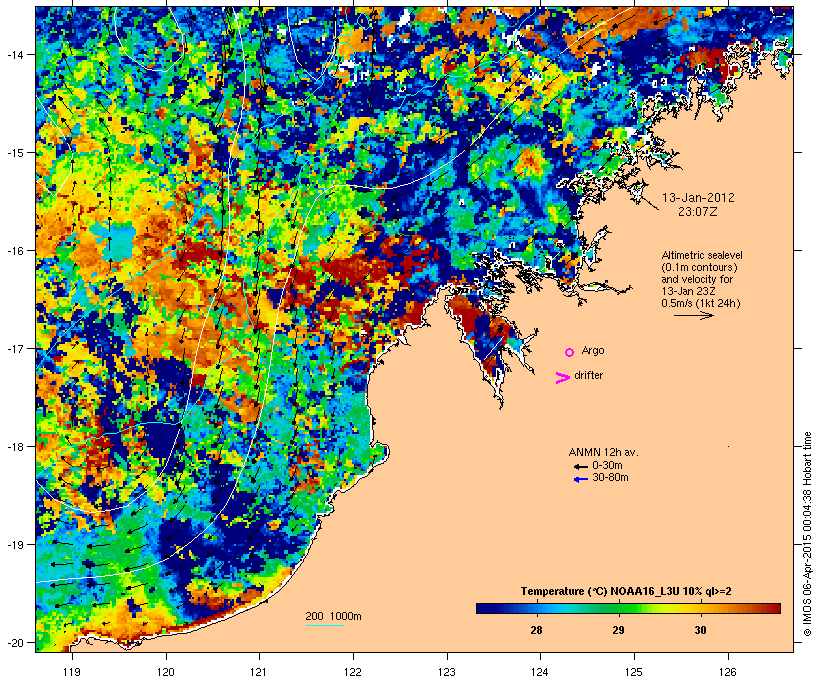Click the '0.5m/s (1kt 24h)' text
The width and height of the screenshot is (820, 680).
(x=701, y=303)
